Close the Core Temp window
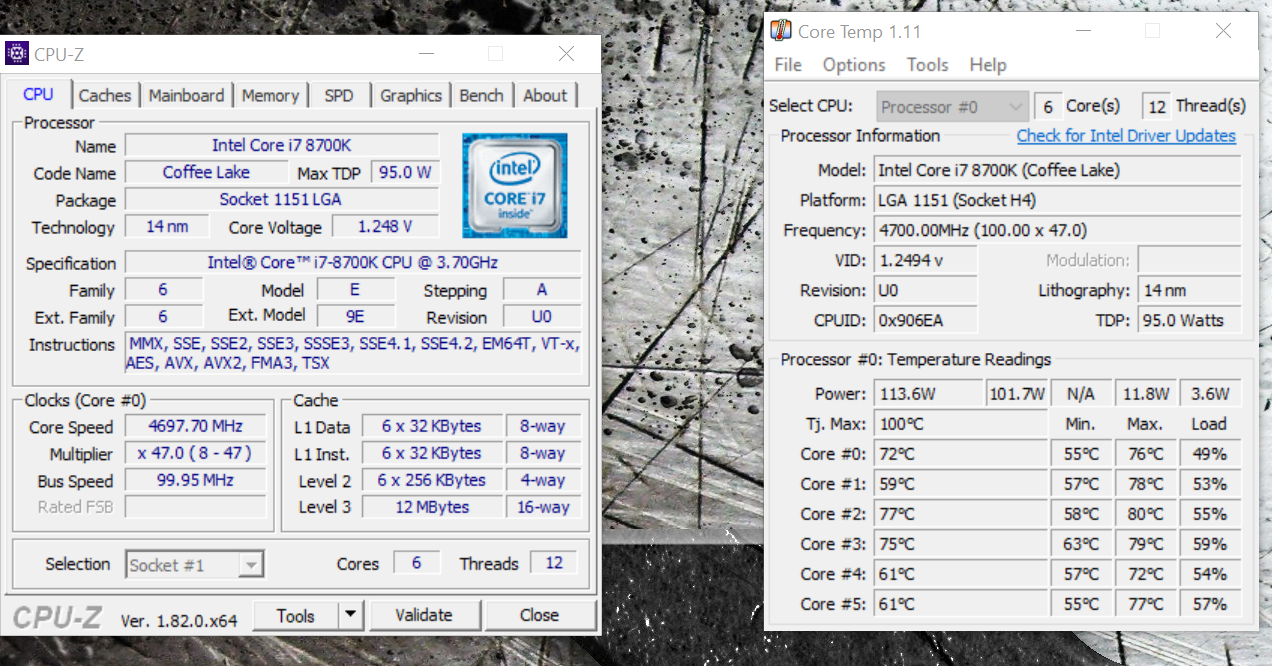Image resolution: width=1272 pixels, height=666 pixels. coord(1223,31)
